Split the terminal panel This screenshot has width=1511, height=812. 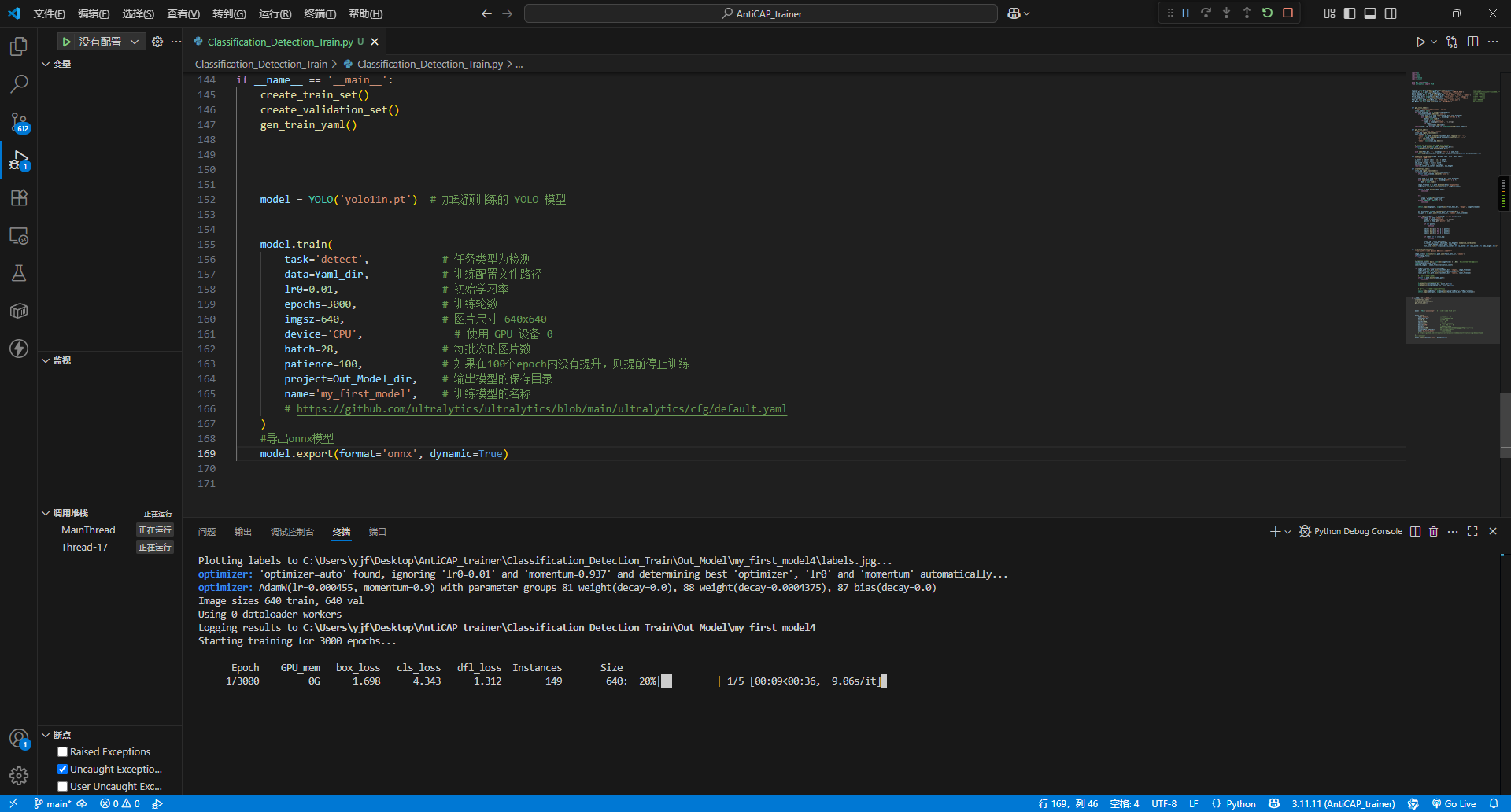coord(1415,531)
